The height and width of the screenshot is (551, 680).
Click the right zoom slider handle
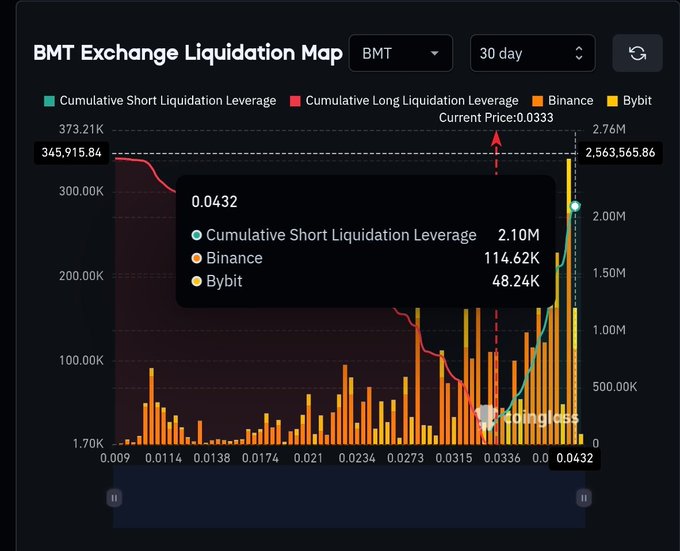584,498
